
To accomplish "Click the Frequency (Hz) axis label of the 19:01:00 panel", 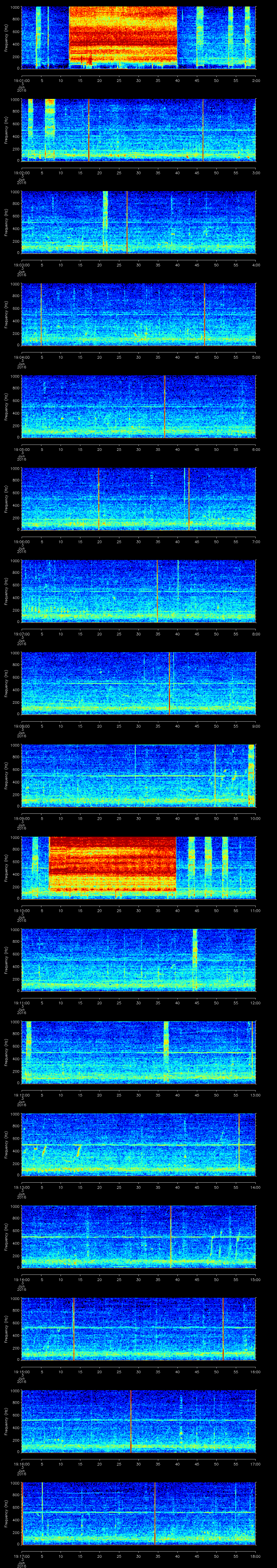I will click(x=6, y=38).
